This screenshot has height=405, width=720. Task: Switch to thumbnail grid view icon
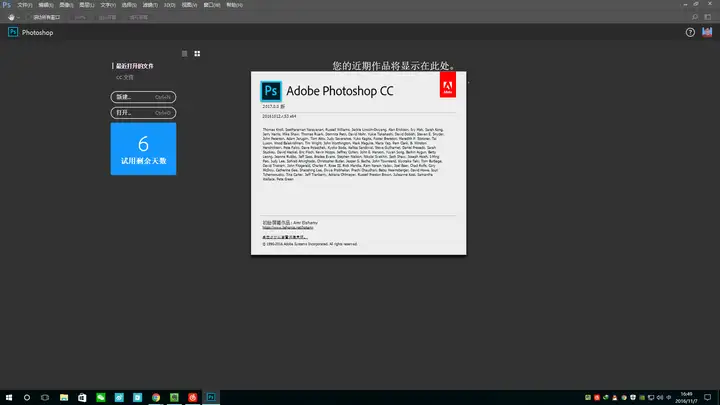197,54
